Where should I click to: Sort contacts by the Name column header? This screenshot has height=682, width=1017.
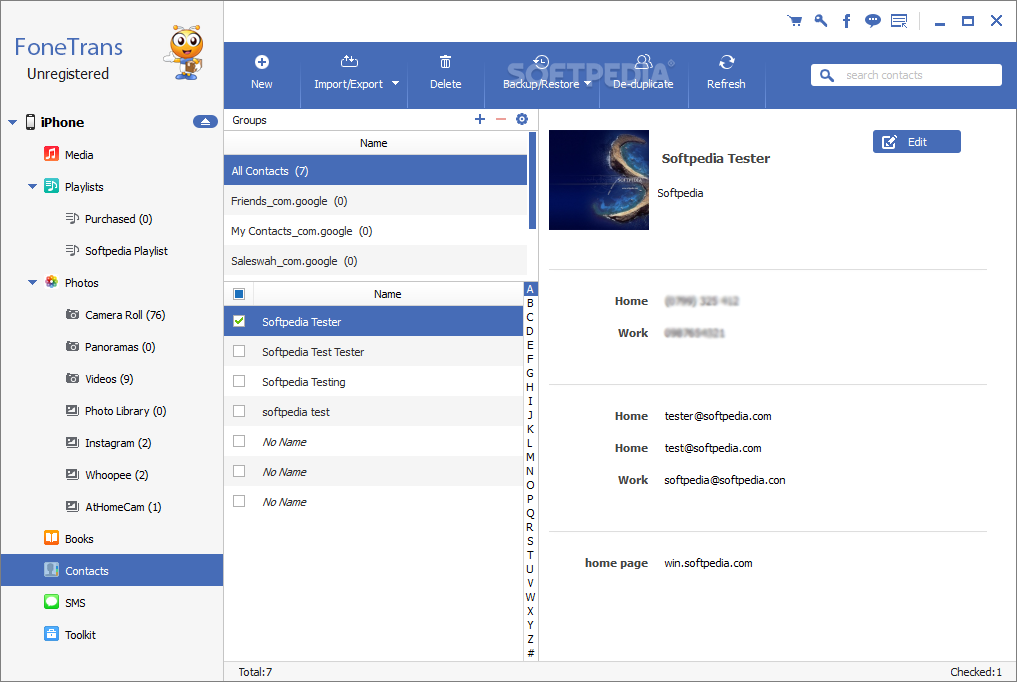coord(387,294)
